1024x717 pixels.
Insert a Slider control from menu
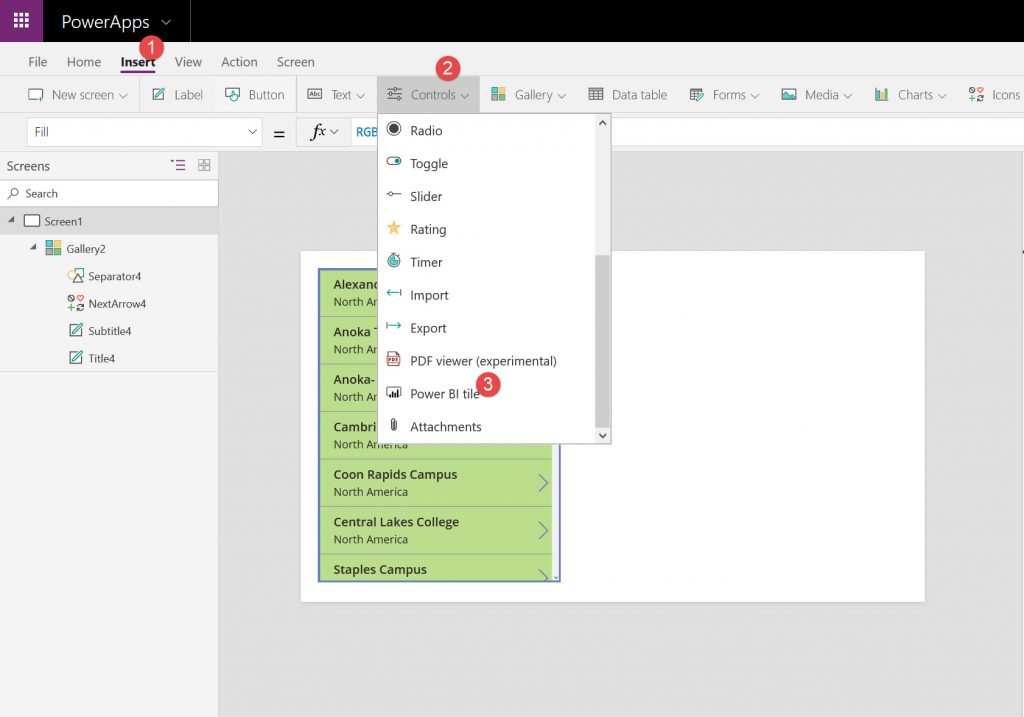click(x=426, y=197)
